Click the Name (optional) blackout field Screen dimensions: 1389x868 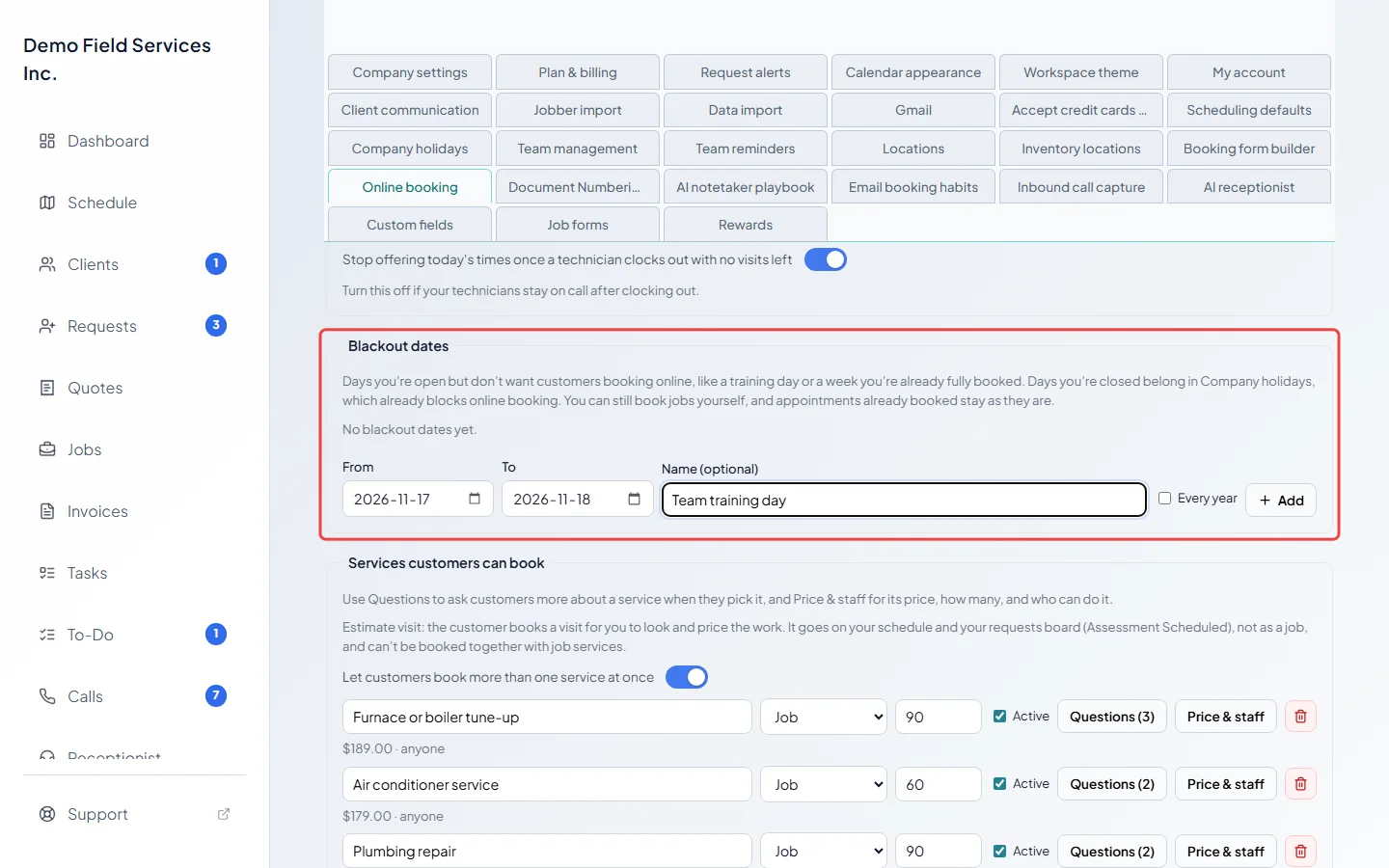(x=904, y=500)
